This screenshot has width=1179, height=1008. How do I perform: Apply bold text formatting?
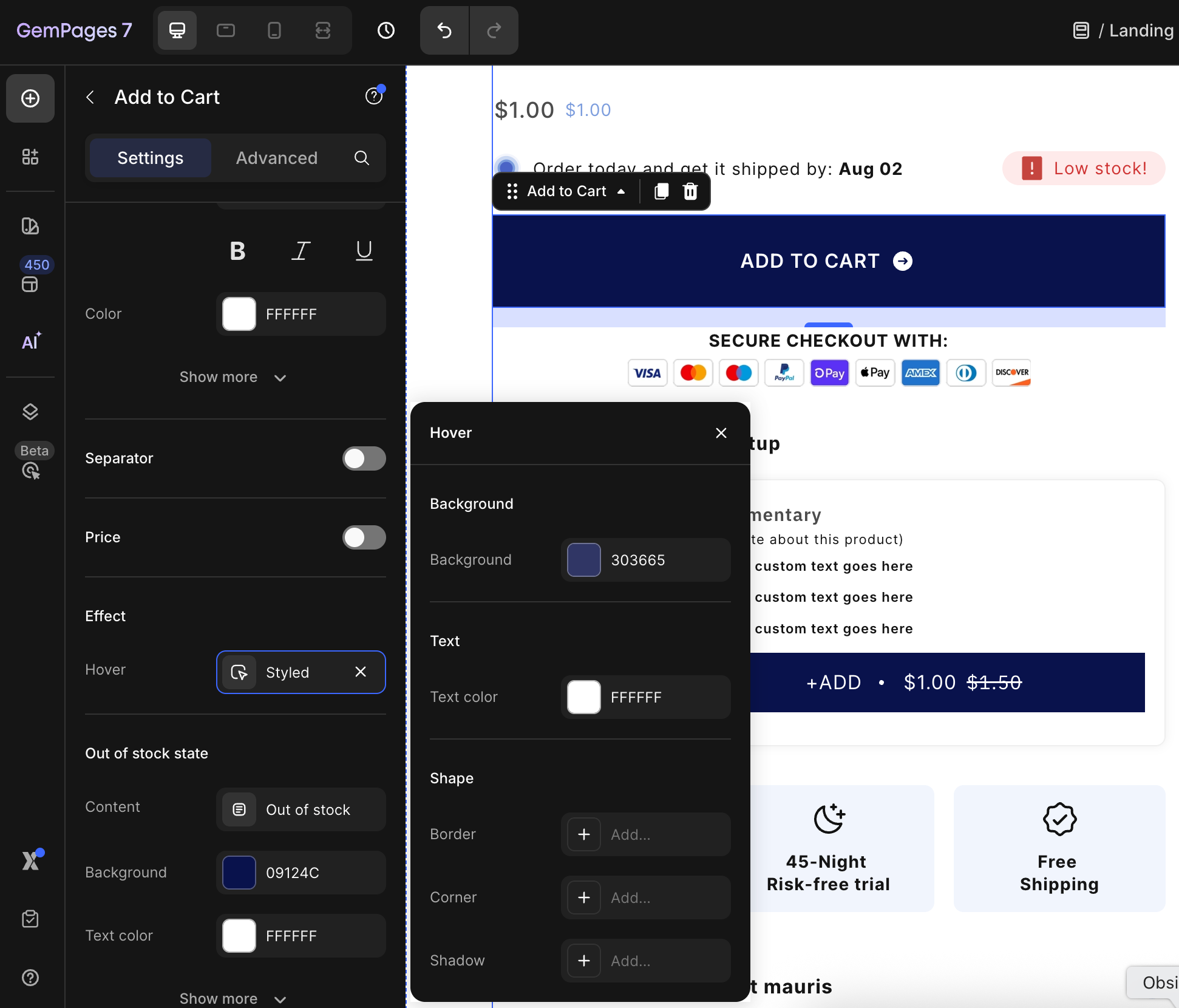pos(237,251)
